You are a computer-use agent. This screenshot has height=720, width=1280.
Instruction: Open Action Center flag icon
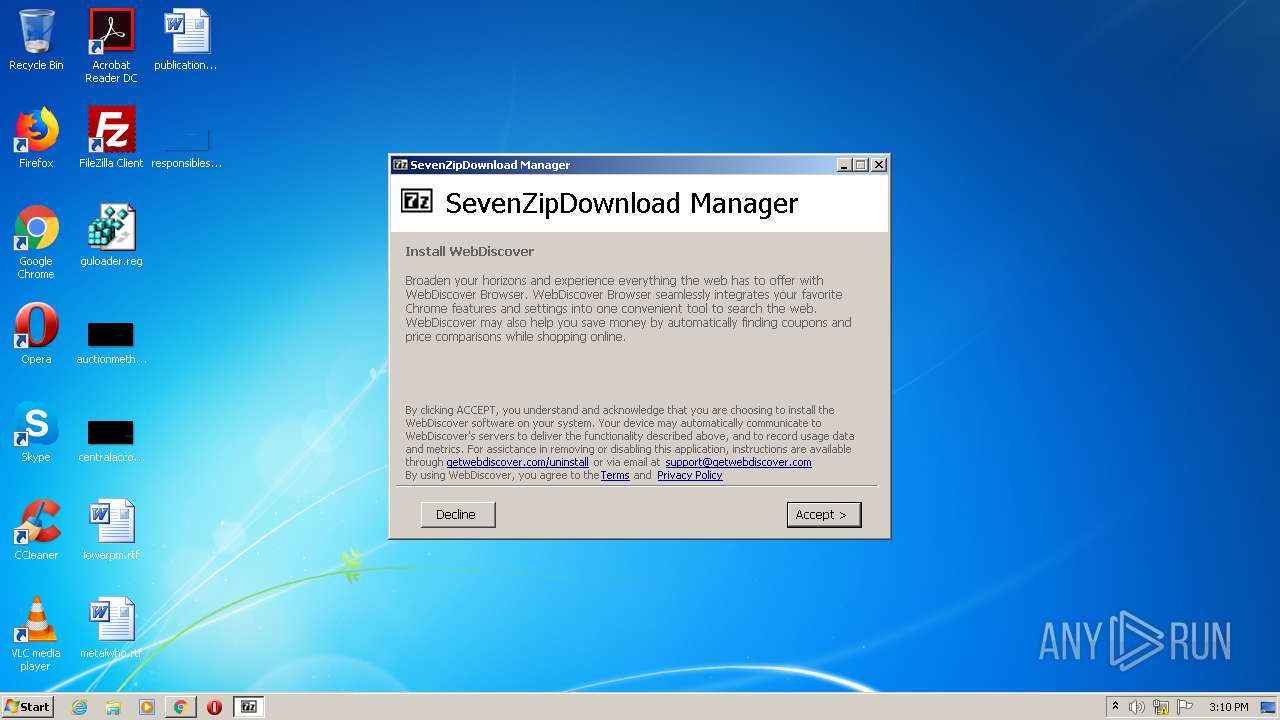(x=1185, y=707)
